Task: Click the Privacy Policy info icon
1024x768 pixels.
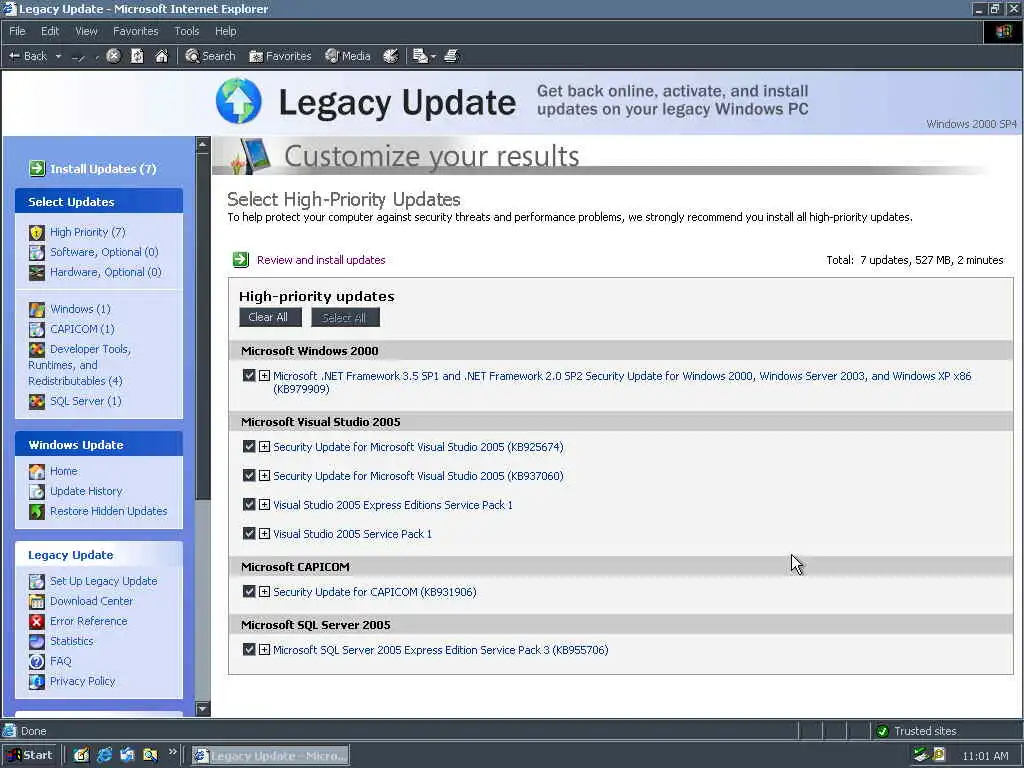Action: coord(37,681)
